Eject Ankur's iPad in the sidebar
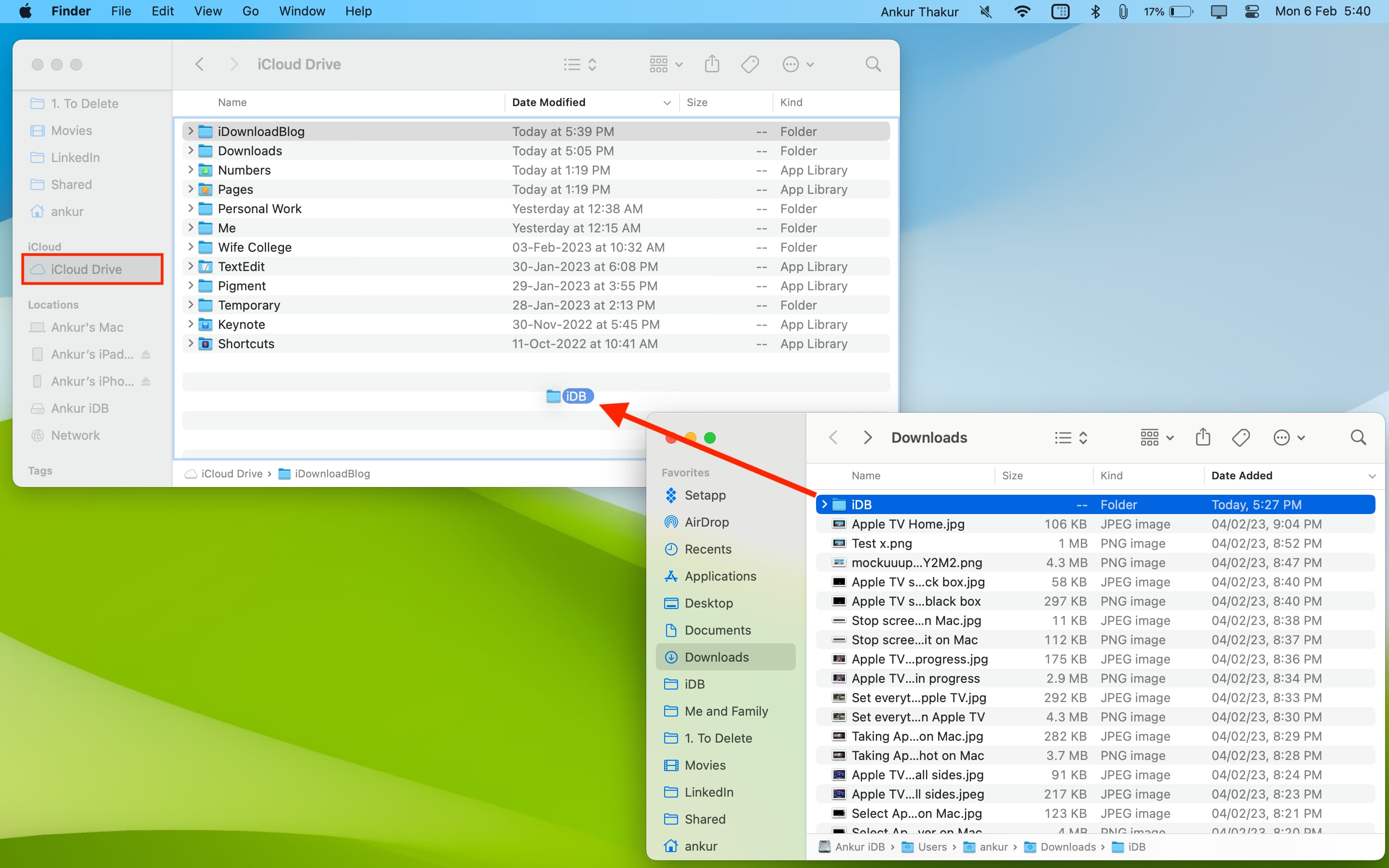This screenshot has width=1389, height=868. click(x=146, y=354)
